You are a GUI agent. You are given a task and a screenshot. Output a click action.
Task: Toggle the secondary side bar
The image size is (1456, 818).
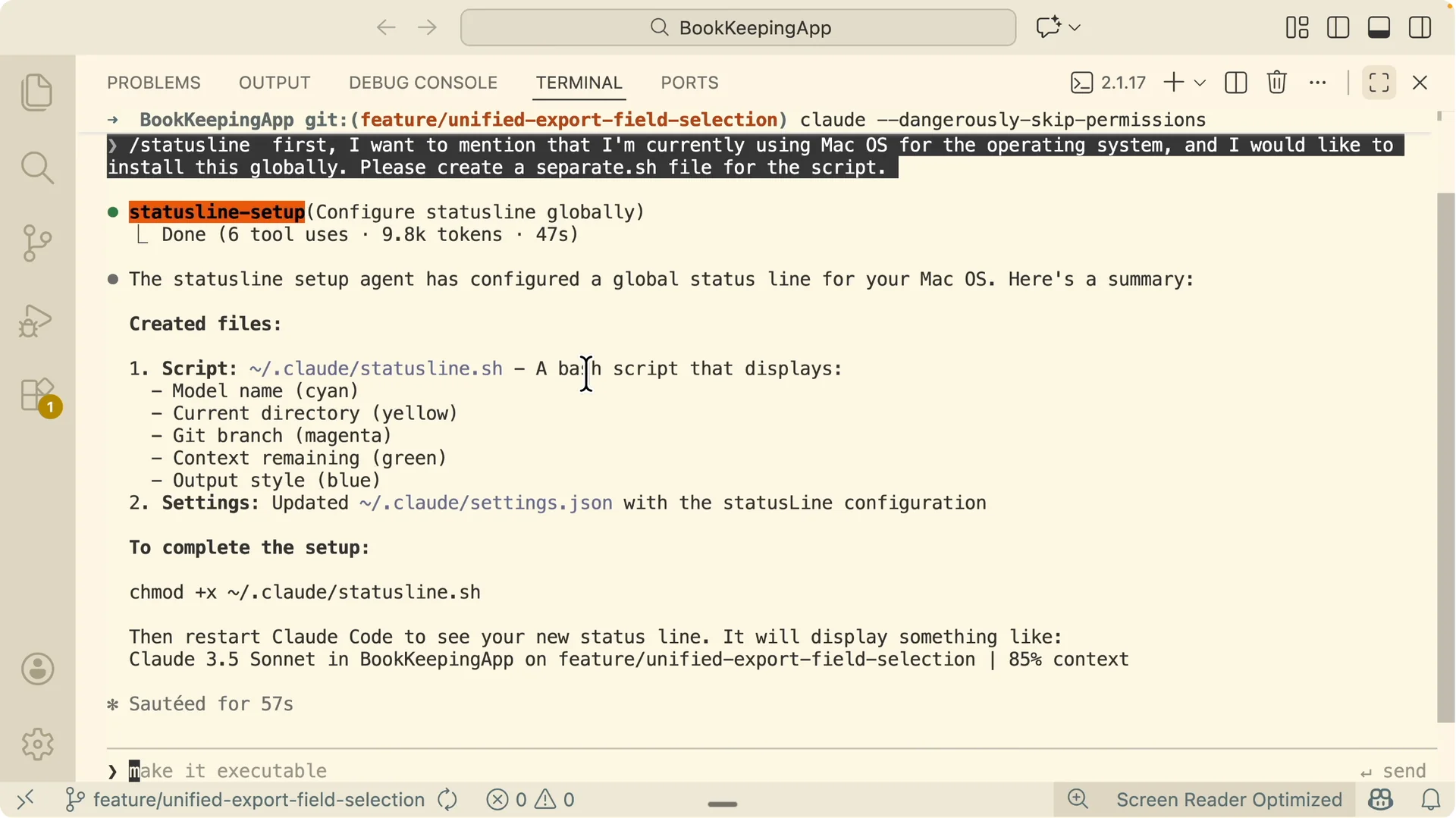pos(1420,28)
